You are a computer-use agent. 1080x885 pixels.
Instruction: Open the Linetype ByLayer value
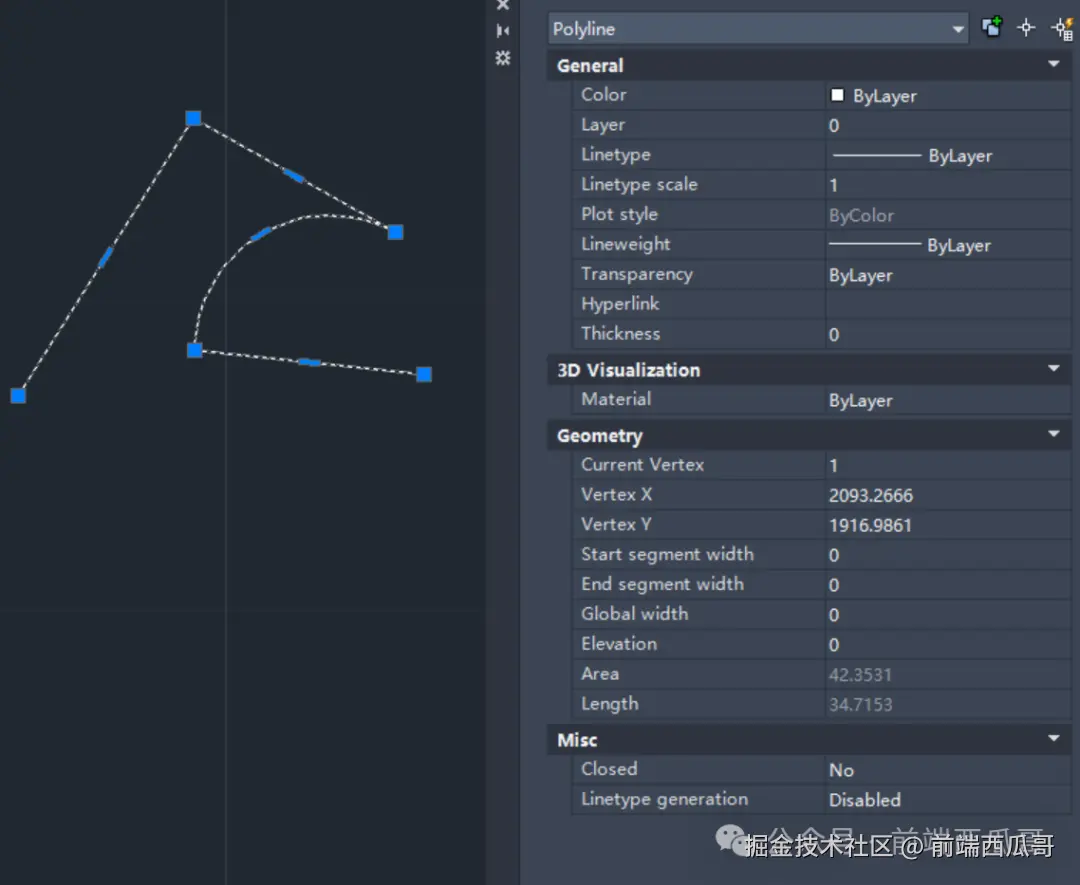(948, 156)
